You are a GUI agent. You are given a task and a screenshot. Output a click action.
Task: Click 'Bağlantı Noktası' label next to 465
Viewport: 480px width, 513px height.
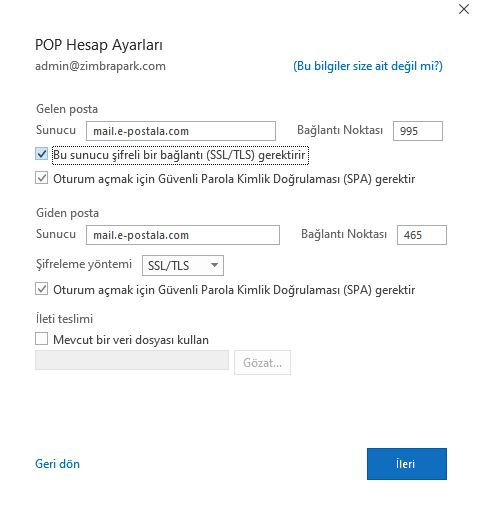344,234
